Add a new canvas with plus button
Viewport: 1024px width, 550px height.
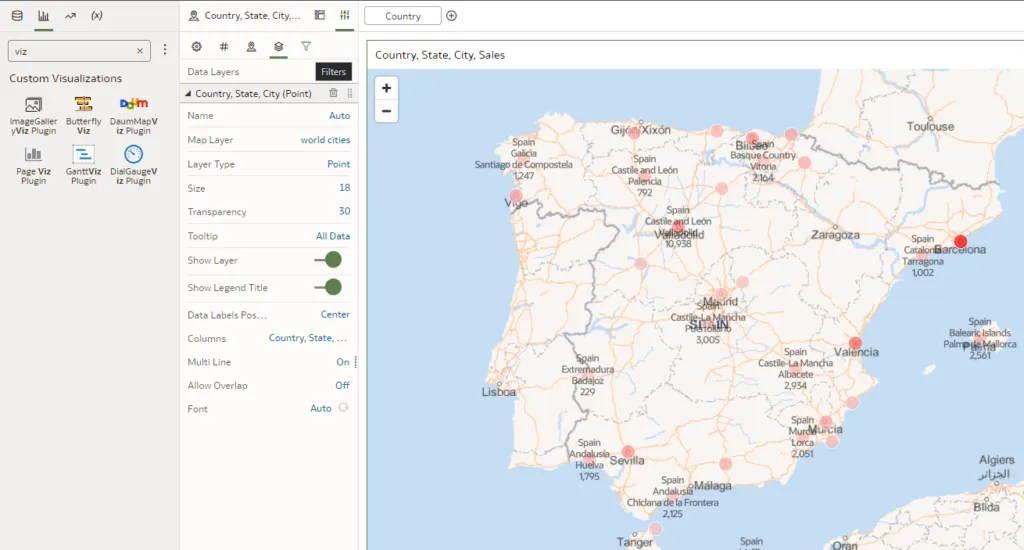point(451,16)
